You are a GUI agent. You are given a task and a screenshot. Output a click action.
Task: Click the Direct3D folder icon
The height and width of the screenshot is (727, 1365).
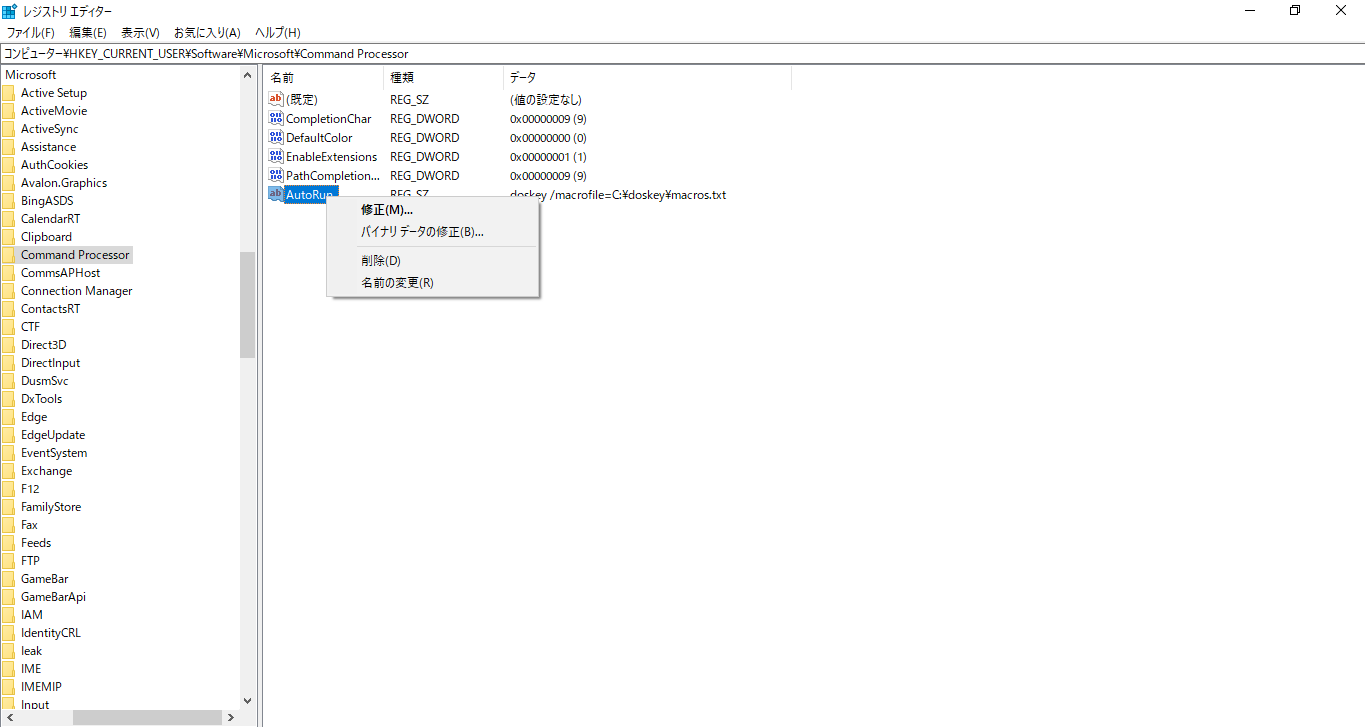pos(8,345)
